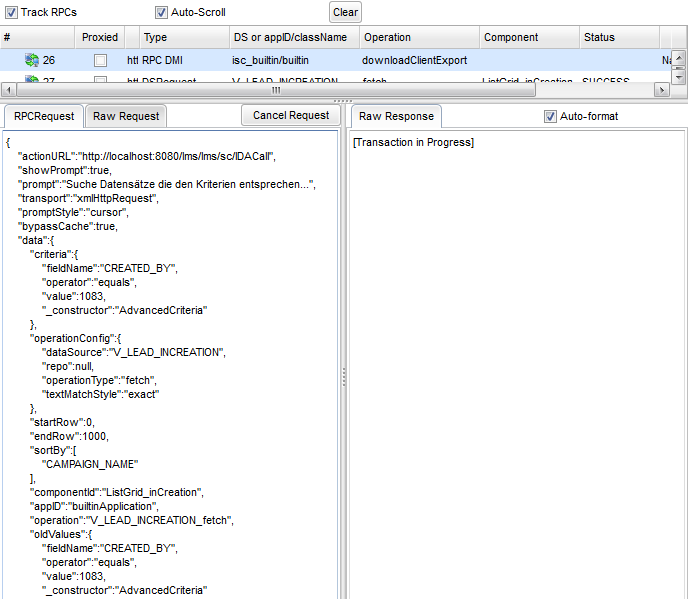Click the DS or appID/className column header
This screenshot has width=688, height=599.
293,37
